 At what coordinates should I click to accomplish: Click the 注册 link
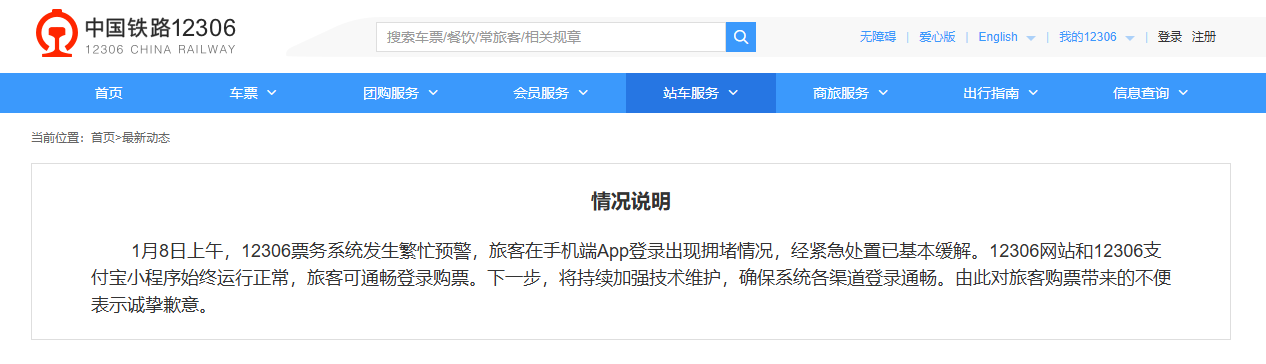tap(1204, 37)
